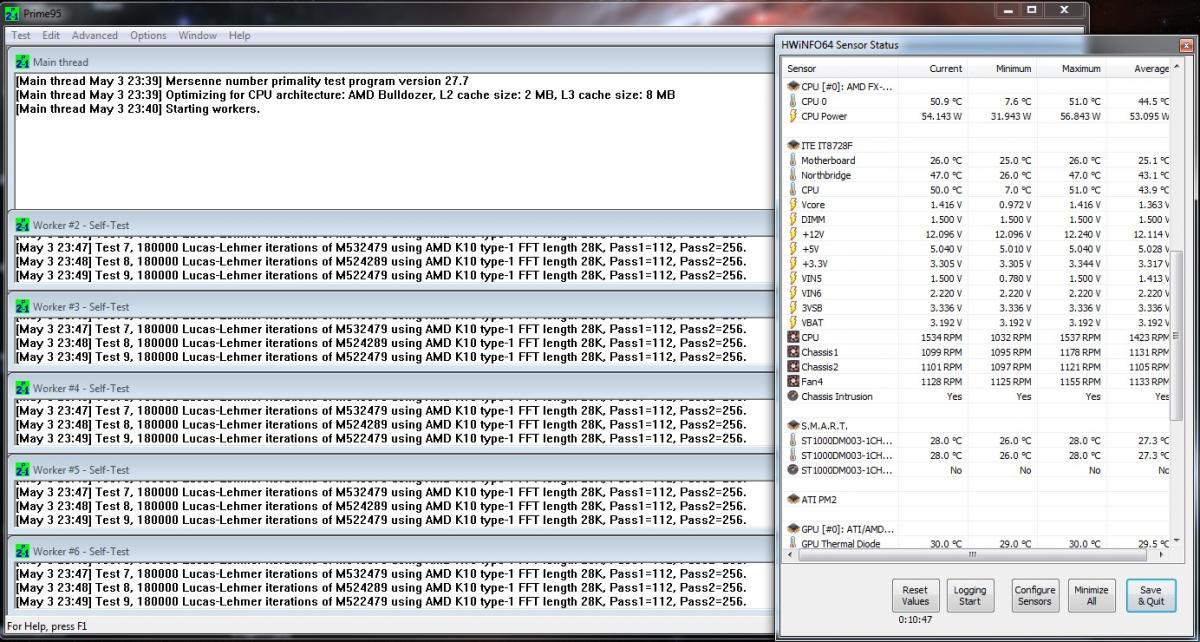Open the Edit menu in Prime95
Image resolution: width=1200 pixels, height=642 pixels.
tap(51, 35)
